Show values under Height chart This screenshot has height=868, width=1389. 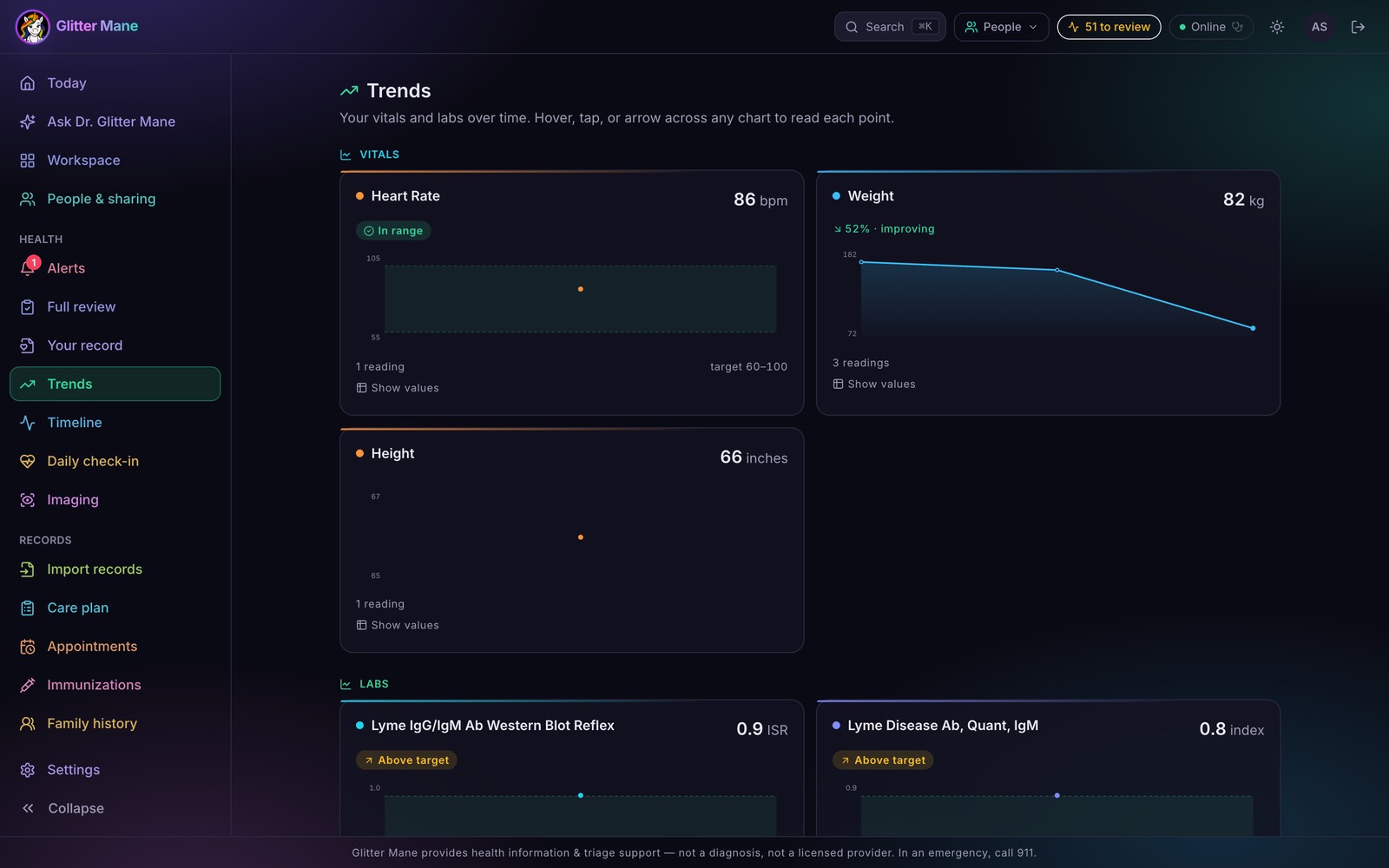pyautogui.click(x=398, y=625)
